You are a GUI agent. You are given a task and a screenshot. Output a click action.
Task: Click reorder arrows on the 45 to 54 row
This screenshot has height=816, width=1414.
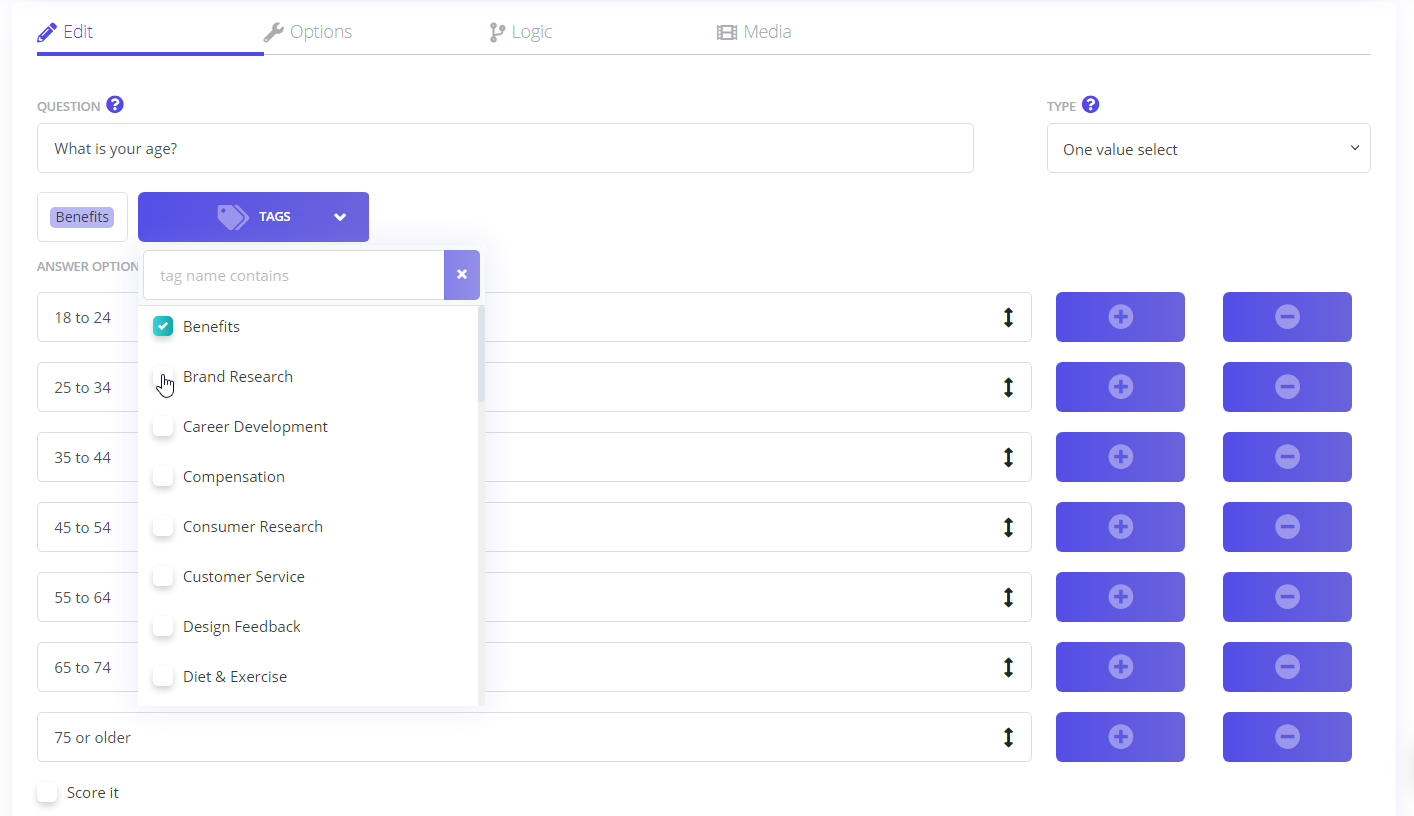(1008, 527)
